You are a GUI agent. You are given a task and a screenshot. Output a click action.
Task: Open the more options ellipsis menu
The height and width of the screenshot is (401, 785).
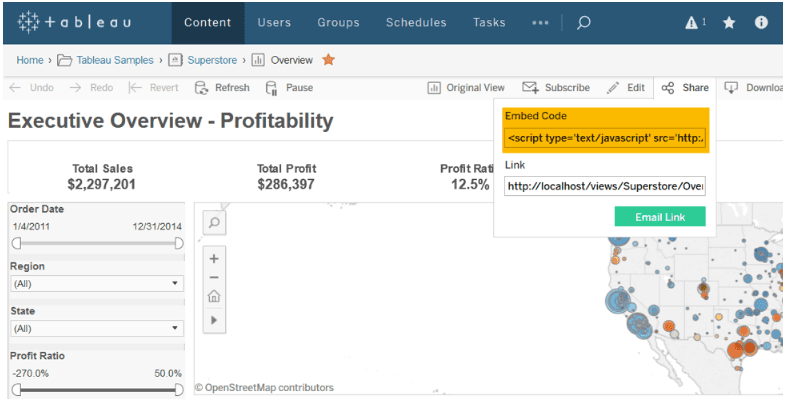[540, 23]
